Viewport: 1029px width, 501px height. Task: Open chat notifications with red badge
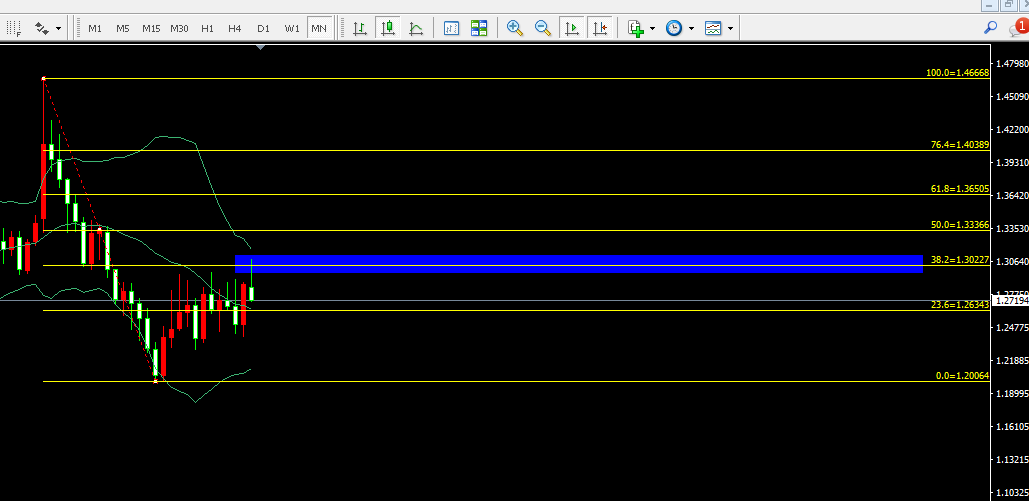pos(1015,27)
